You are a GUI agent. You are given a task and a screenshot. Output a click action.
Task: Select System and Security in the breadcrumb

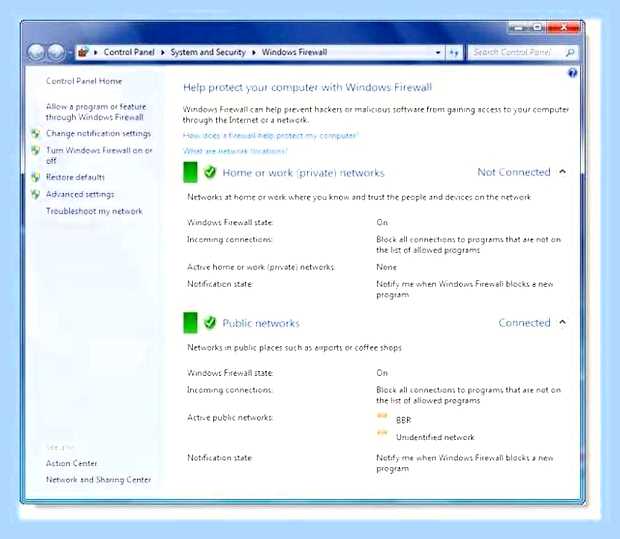click(x=208, y=52)
